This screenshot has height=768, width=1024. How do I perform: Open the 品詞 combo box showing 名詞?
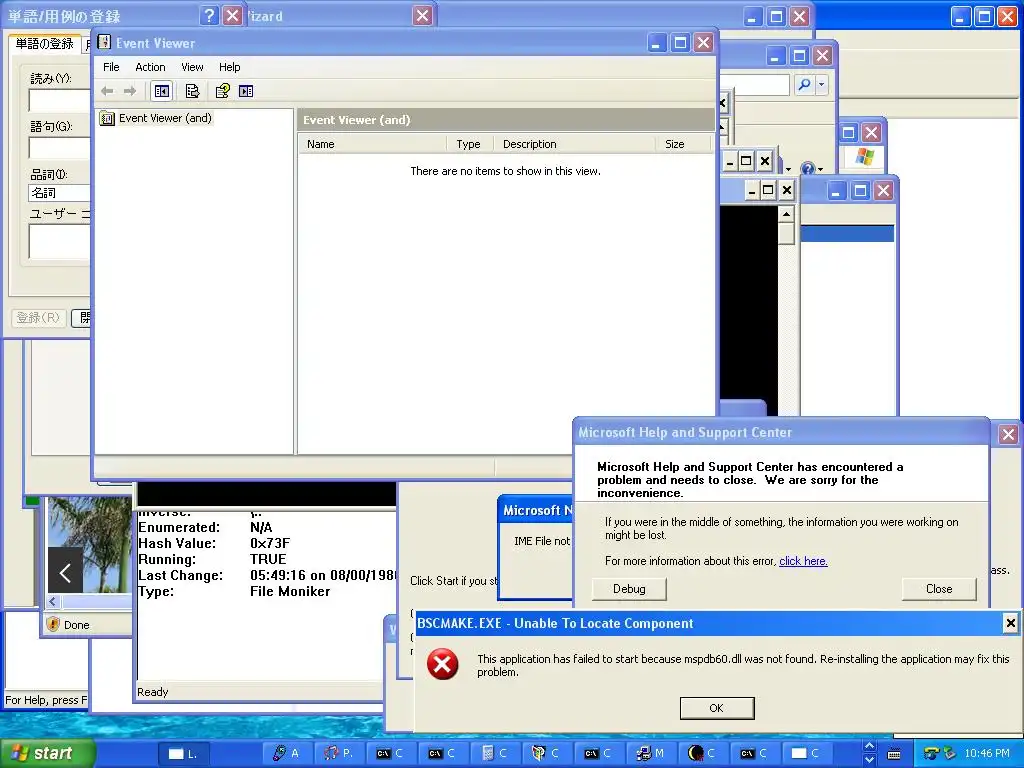pyautogui.click(x=59, y=193)
